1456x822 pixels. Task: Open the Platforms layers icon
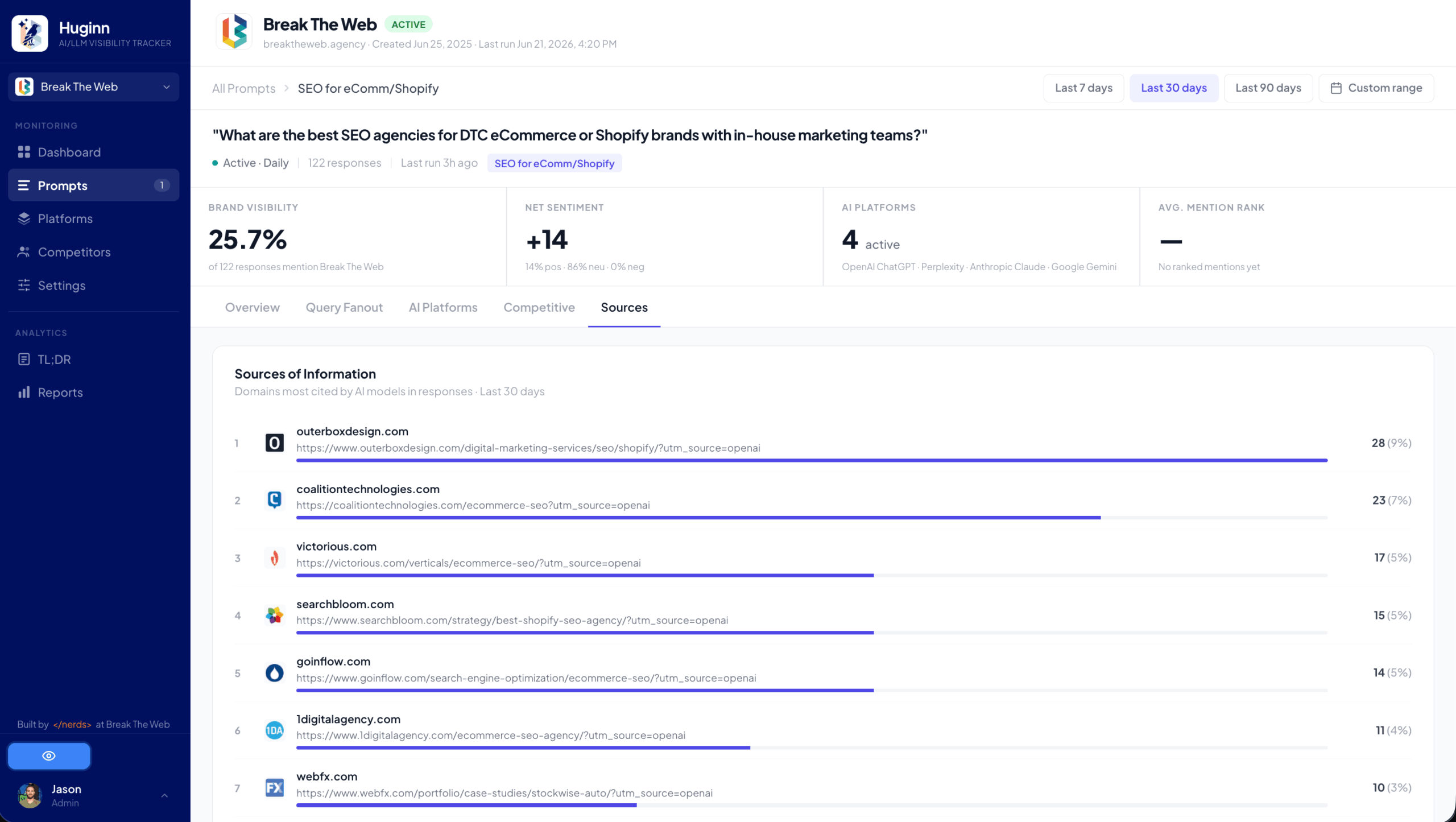[x=24, y=218]
